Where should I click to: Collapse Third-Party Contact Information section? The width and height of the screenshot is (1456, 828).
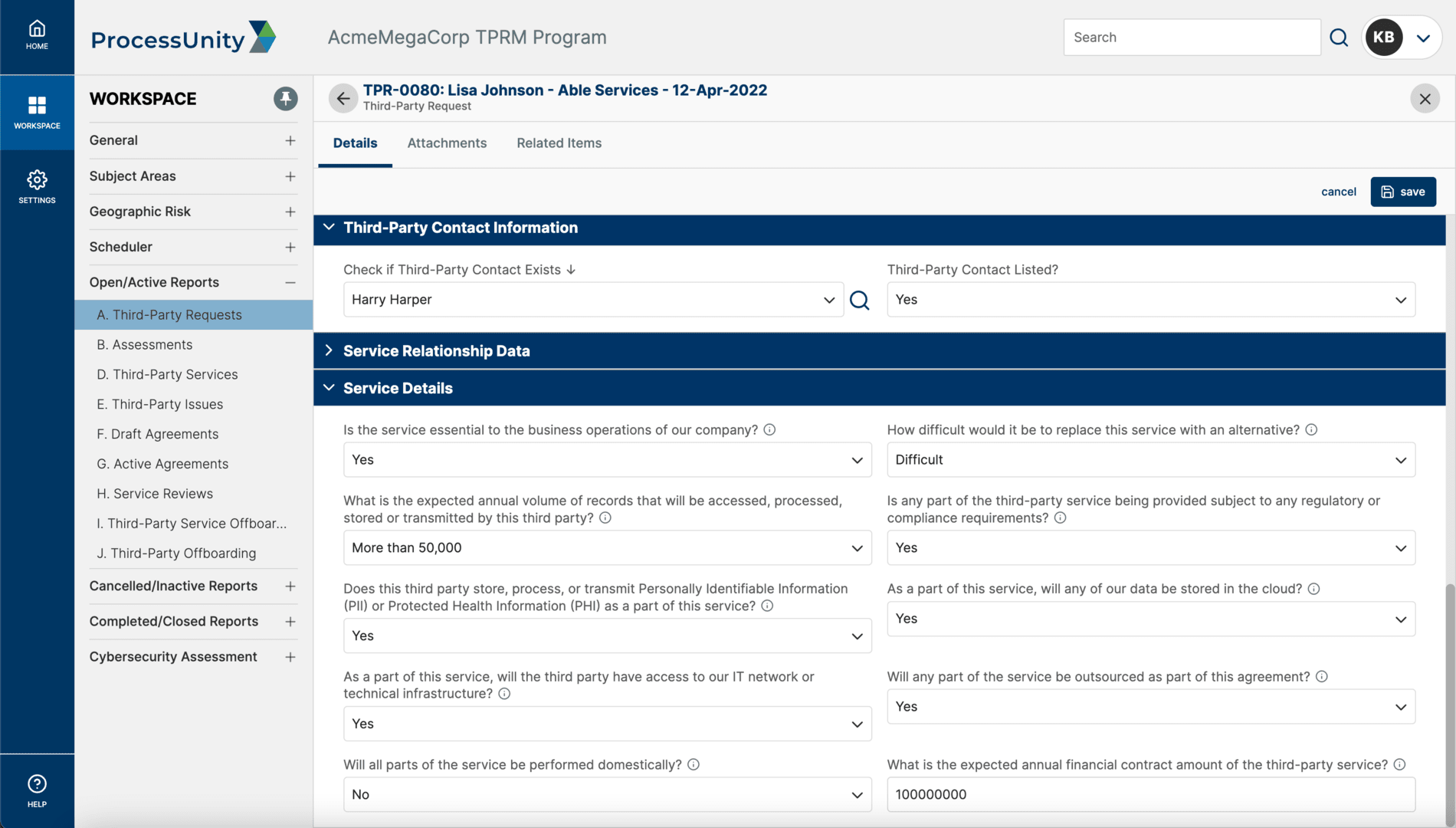(329, 228)
